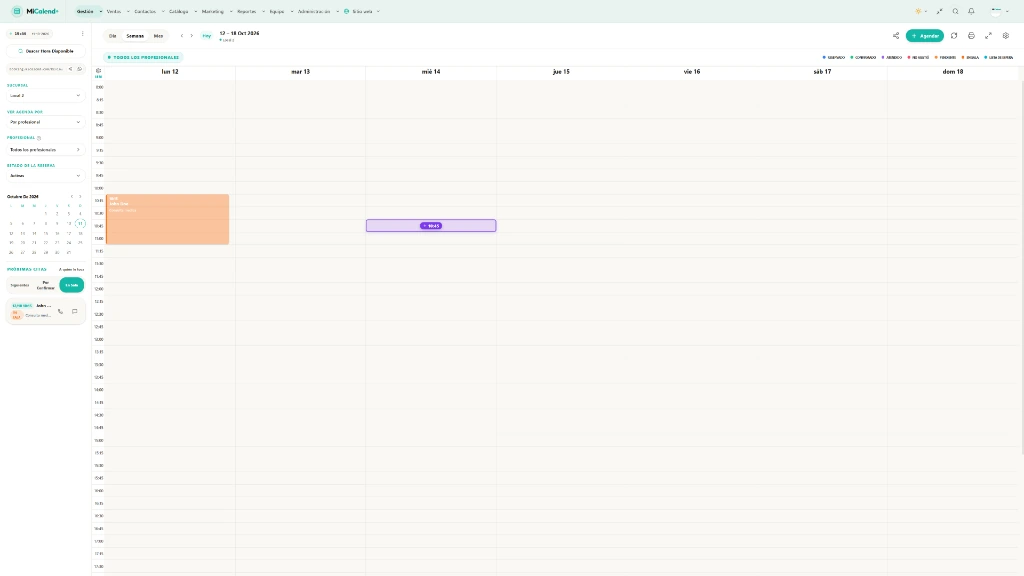Click the Lista de espera legend item
The width and height of the screenshot is (1024, 576).
[x=999, y=57]
